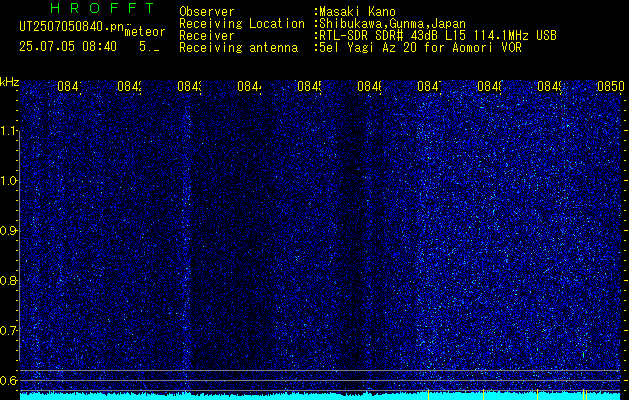Image resolution: width=629 pixels, height=400 pixels.
Task: Click the 1.1 kHz frequency label
Action: pos(9,131)
